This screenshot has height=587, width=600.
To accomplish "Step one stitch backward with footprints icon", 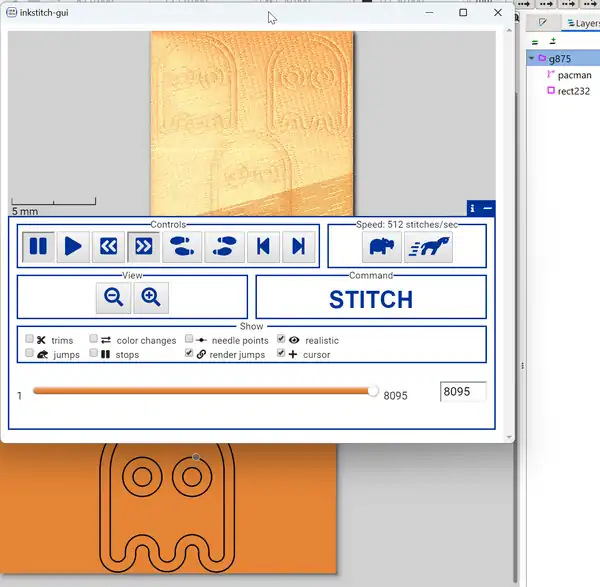I will click(x=182, y=246).
